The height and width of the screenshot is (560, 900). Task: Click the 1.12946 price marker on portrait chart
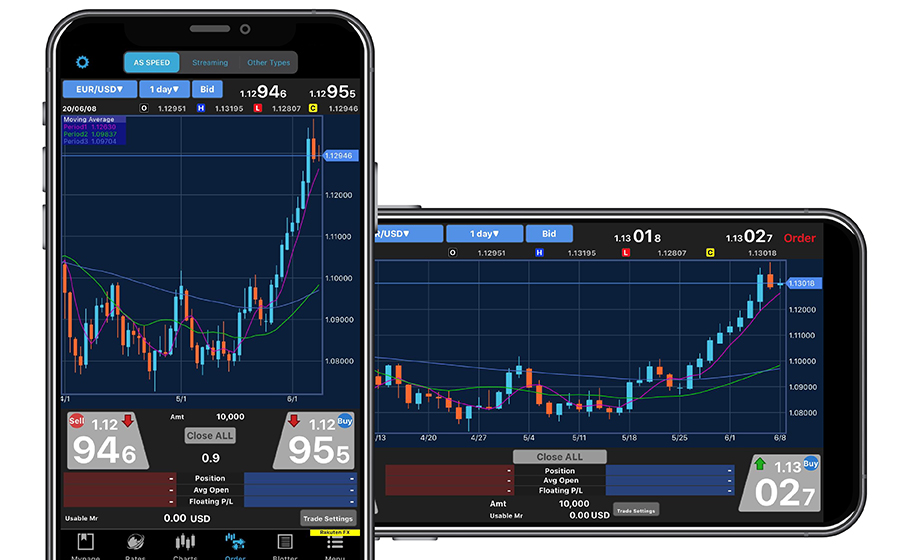tap(340, 155)
